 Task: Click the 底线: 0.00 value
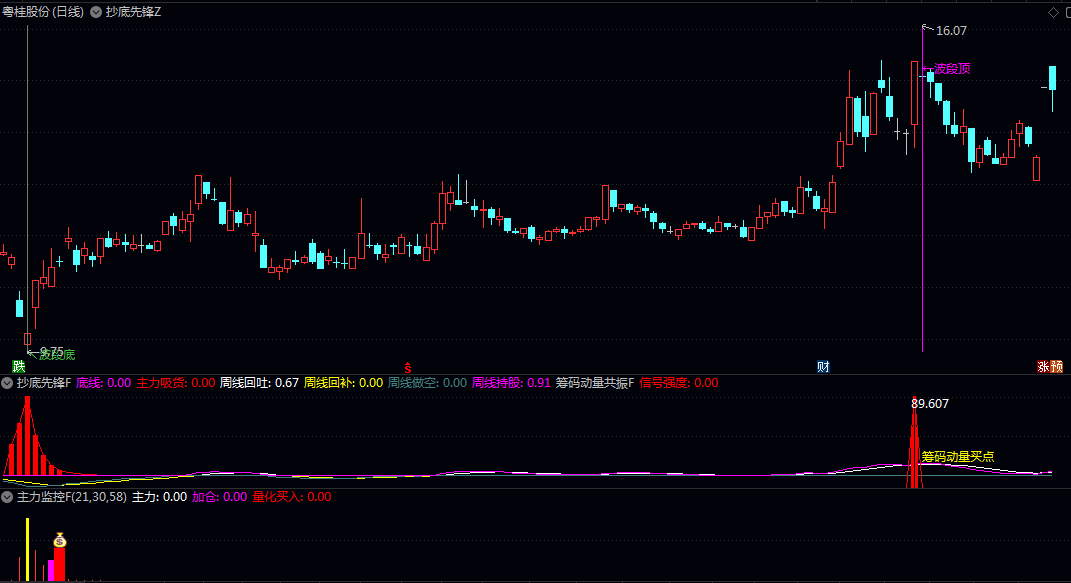point(103,383)
